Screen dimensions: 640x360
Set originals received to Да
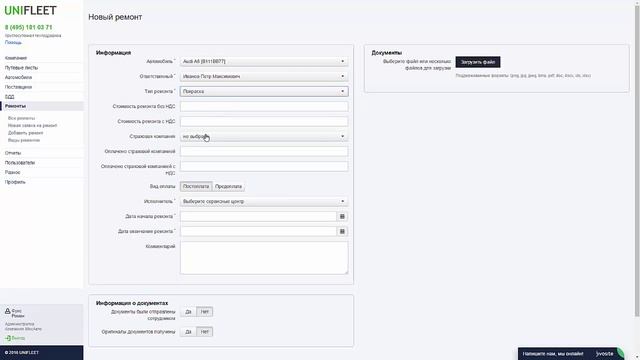click(x=188, y=332)
